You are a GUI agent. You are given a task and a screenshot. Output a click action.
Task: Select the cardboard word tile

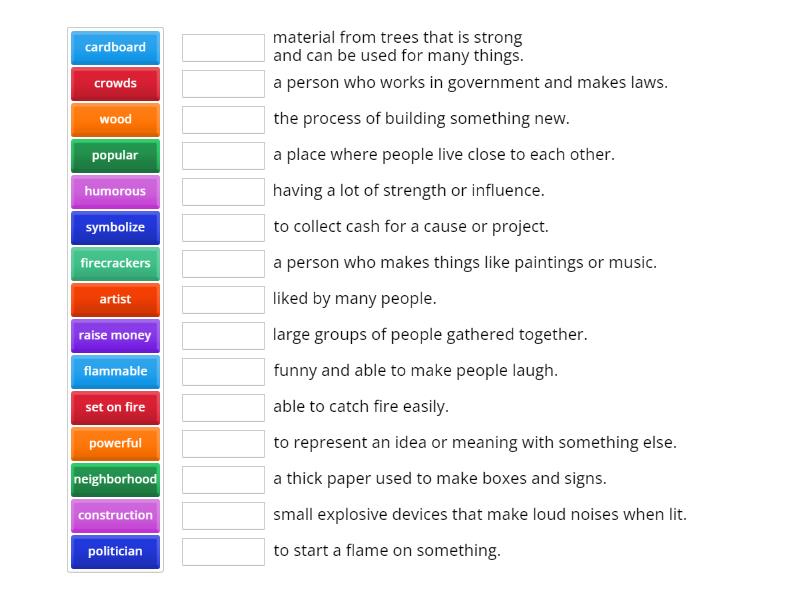114,47
